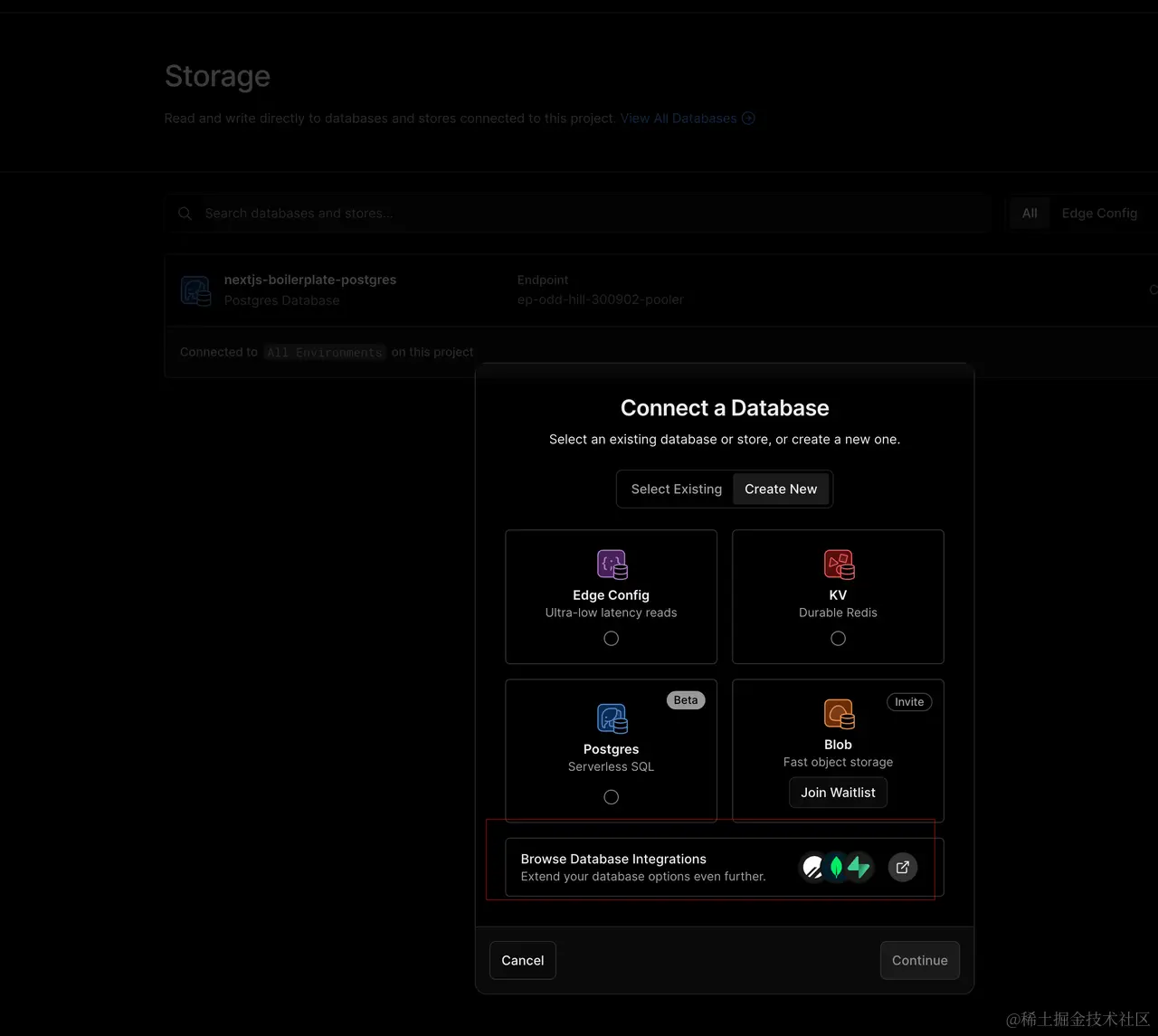Image resolution: width=1158 pixels, height=1036 pixels.
Task: Click the Blob orange storage icon
Action: tap(839, 714)
